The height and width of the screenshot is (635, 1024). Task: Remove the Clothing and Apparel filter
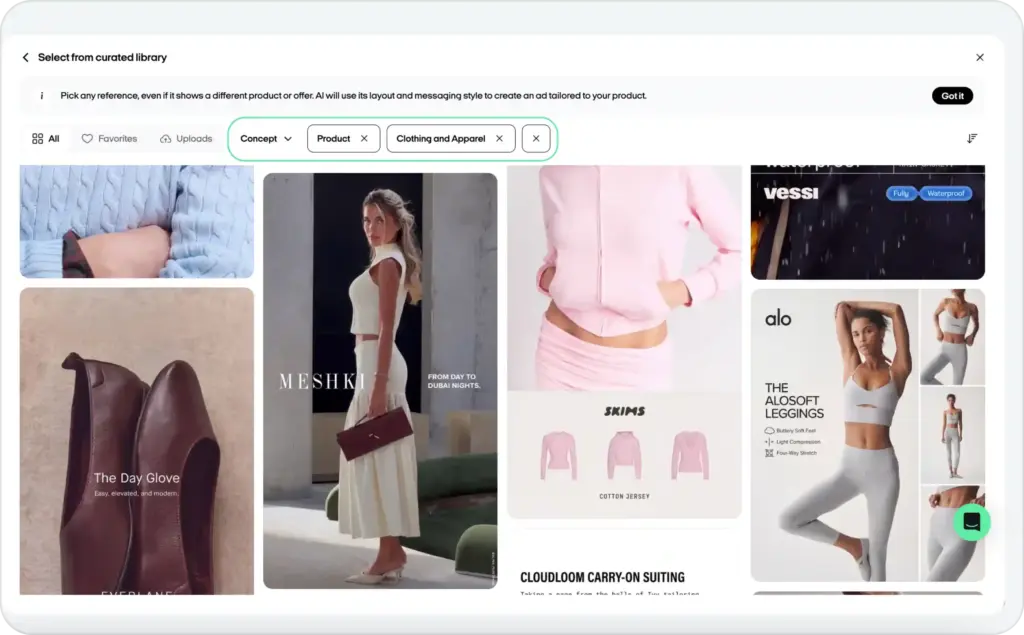[x=500, y=138]
